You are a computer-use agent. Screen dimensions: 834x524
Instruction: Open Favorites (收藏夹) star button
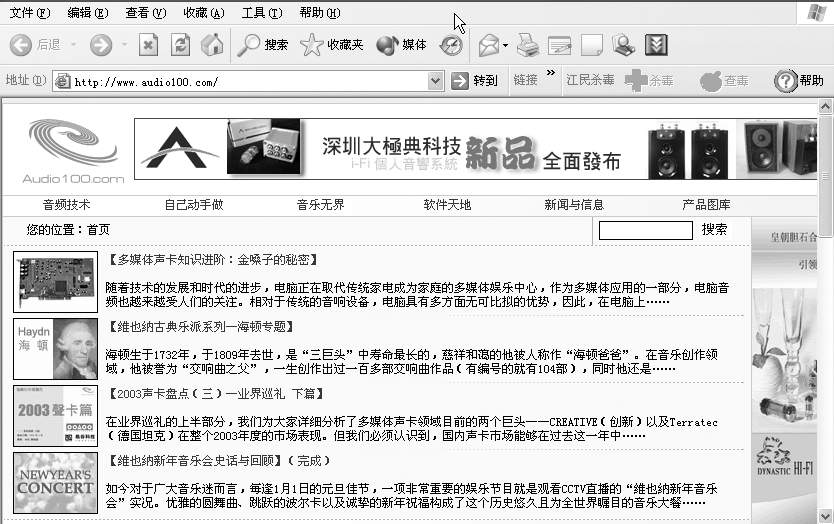pyautogui.click(x=332, y=45)
